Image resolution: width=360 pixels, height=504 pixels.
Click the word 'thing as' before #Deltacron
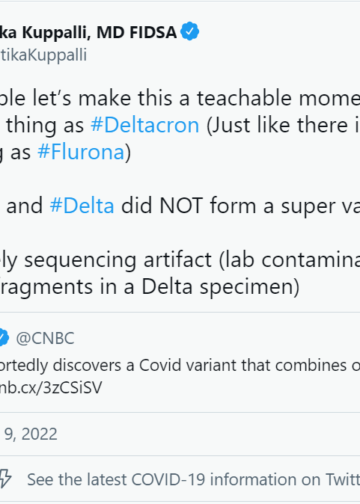click(45, 126)
